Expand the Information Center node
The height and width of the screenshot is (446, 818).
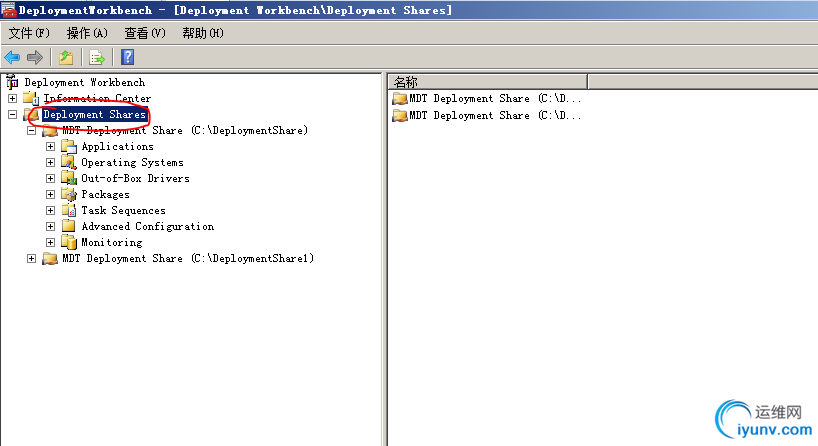coord(13,98)
